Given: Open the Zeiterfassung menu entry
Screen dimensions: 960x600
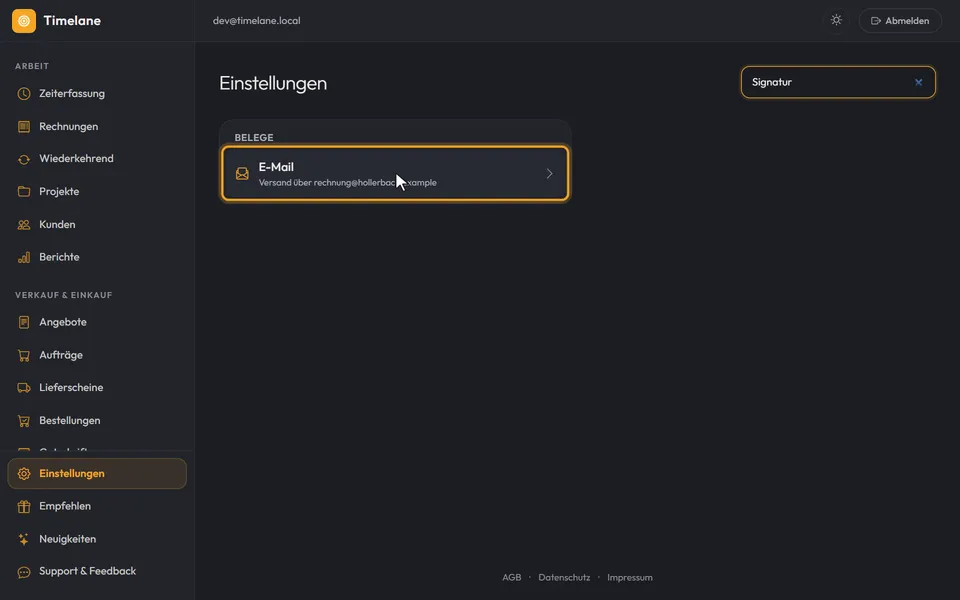Looking at the screenshot, I should click(97, 94).
